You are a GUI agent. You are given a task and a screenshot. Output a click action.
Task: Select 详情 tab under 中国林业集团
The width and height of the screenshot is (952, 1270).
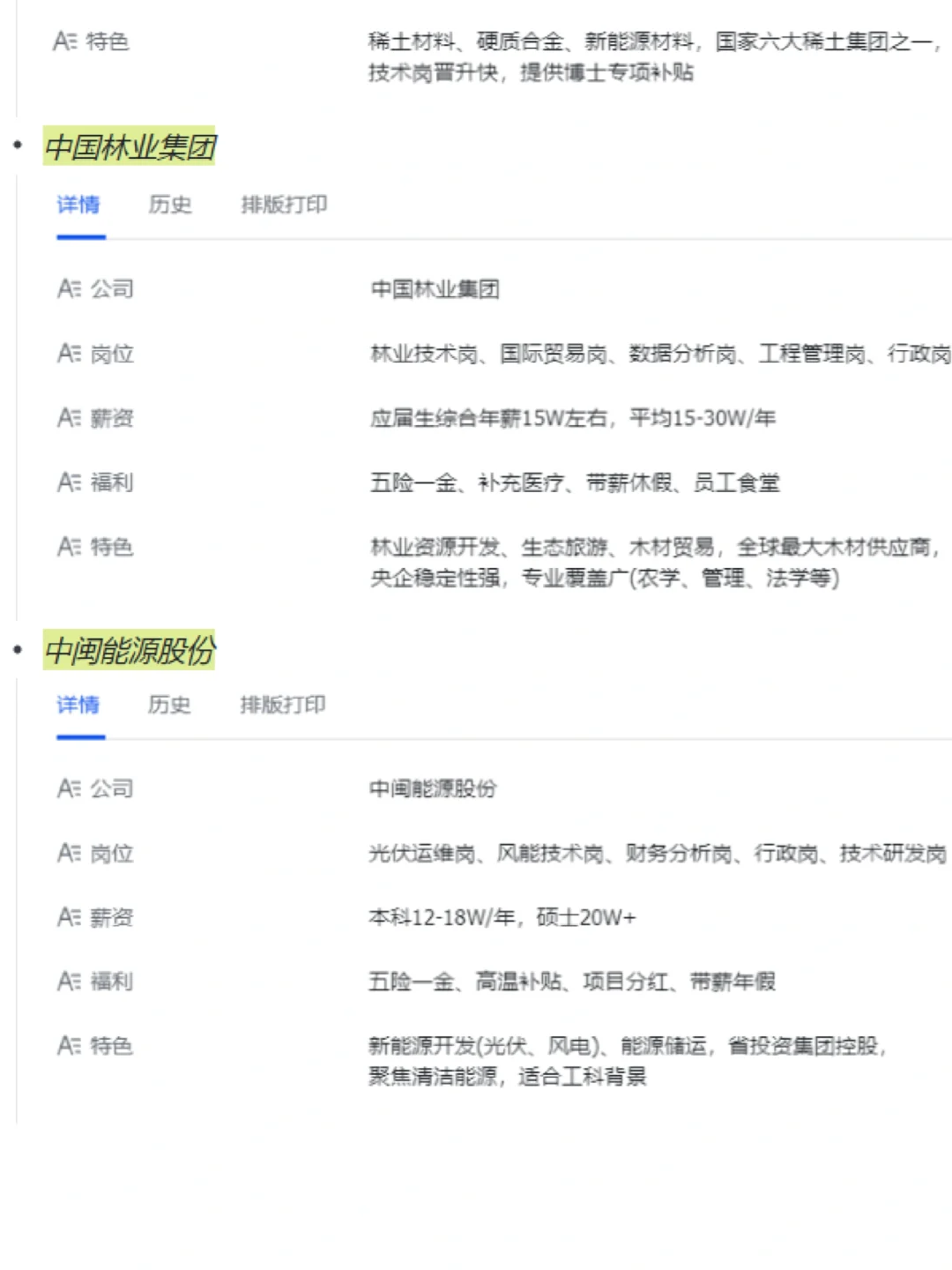pos(78,205)
